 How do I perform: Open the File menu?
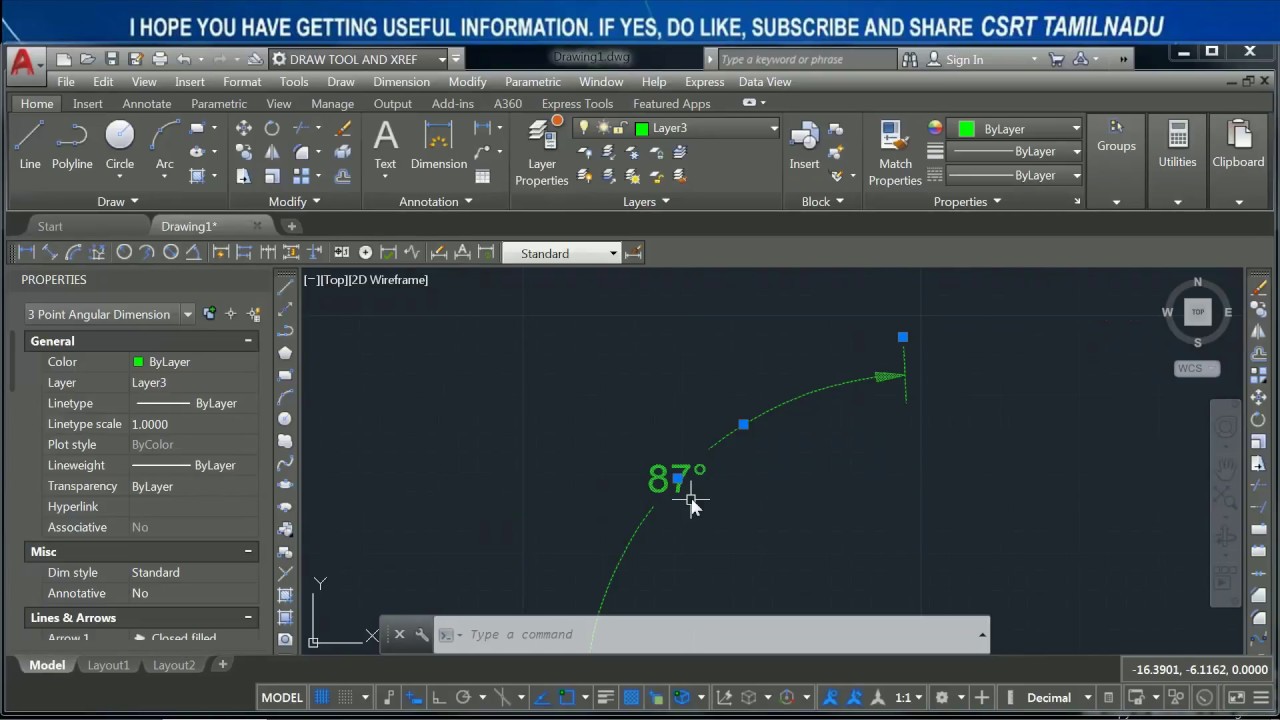tap(66, 82)
